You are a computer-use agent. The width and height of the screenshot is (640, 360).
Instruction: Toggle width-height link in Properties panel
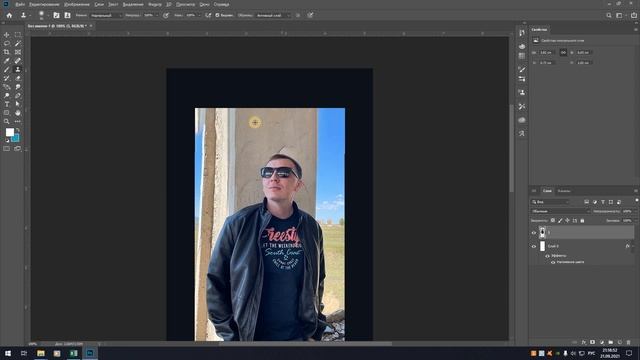[563, 52]
